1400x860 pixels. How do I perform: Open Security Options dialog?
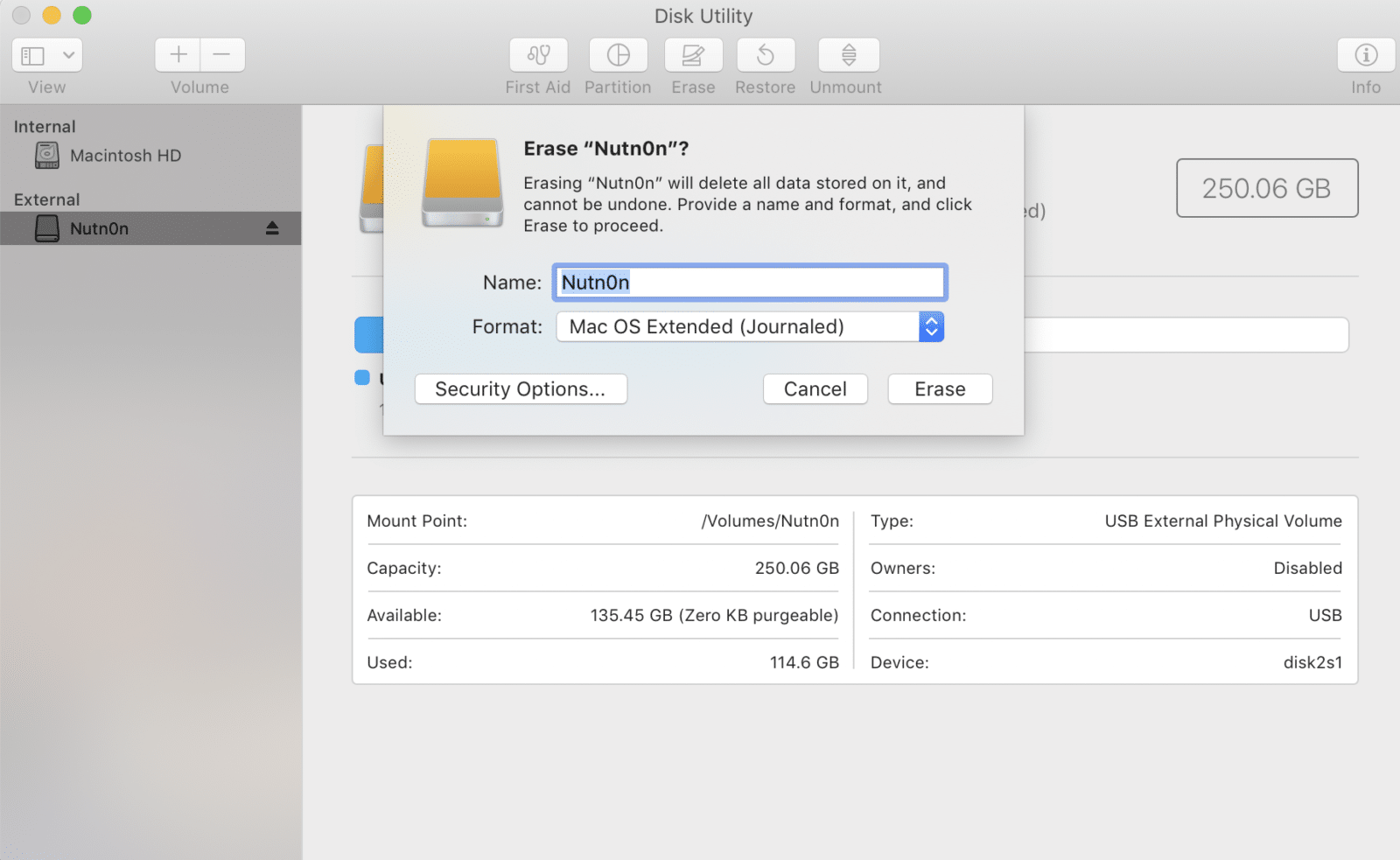pyautogui.click(x=521, y=389)
